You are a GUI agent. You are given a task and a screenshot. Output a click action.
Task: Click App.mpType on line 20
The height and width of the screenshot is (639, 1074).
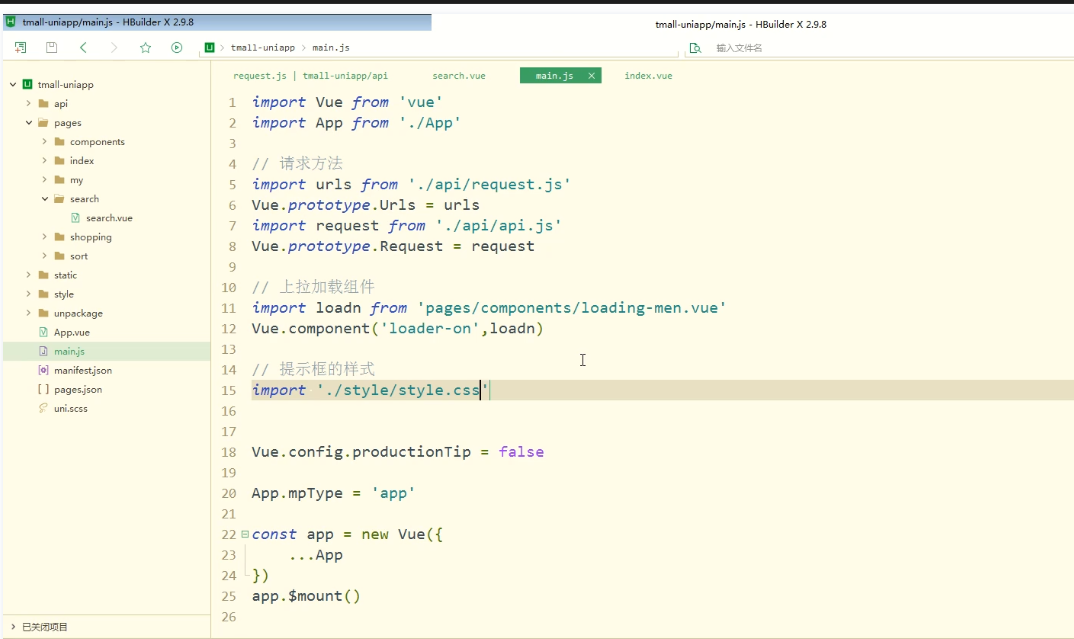pos(297,493)
